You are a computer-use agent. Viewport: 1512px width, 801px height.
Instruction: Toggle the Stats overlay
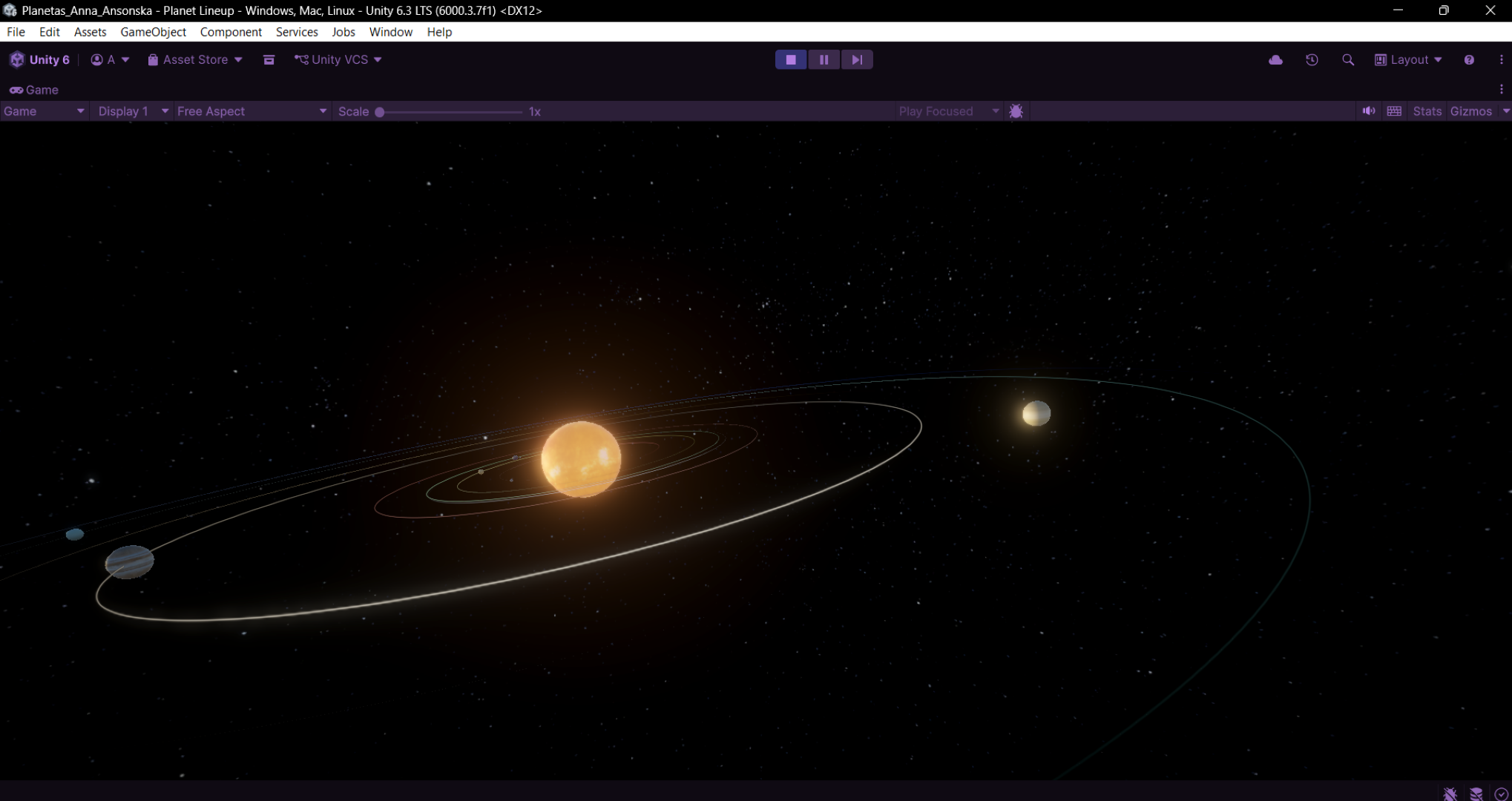(1427, 111)
